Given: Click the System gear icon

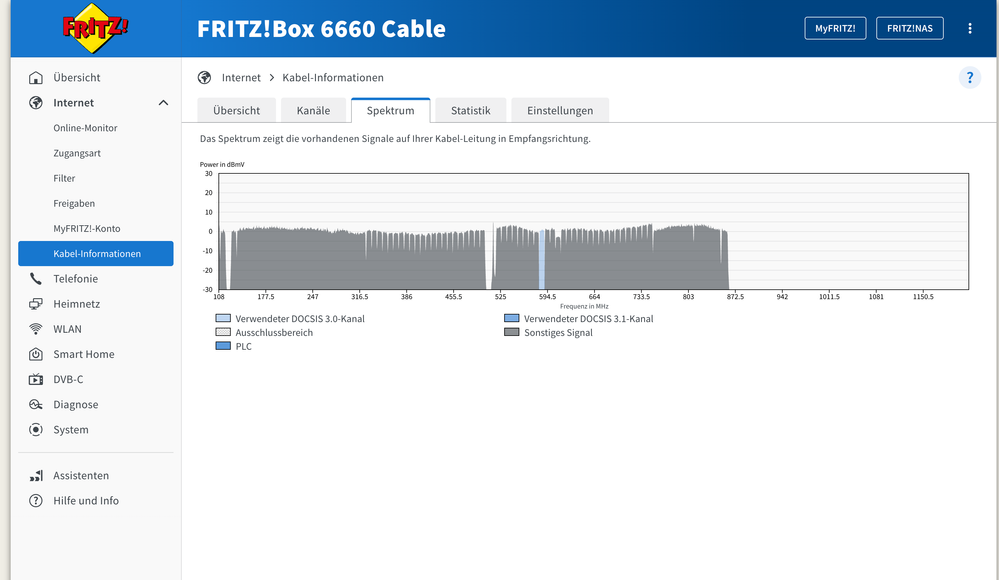Looking at the screenshot, I should (36, 430).
